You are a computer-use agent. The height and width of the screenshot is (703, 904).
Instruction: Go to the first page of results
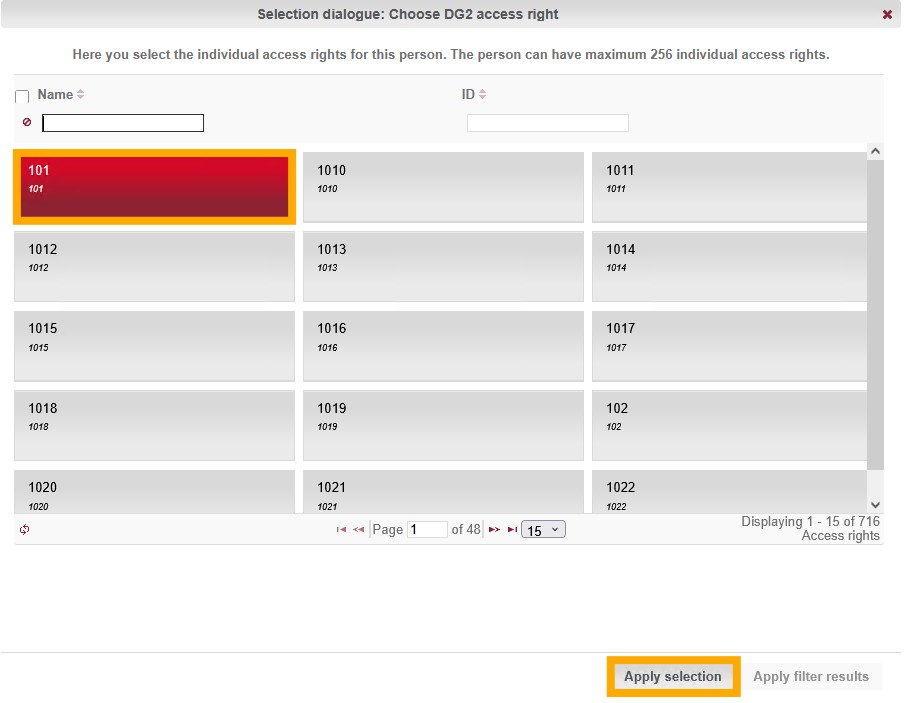click(x=341, y=530)
